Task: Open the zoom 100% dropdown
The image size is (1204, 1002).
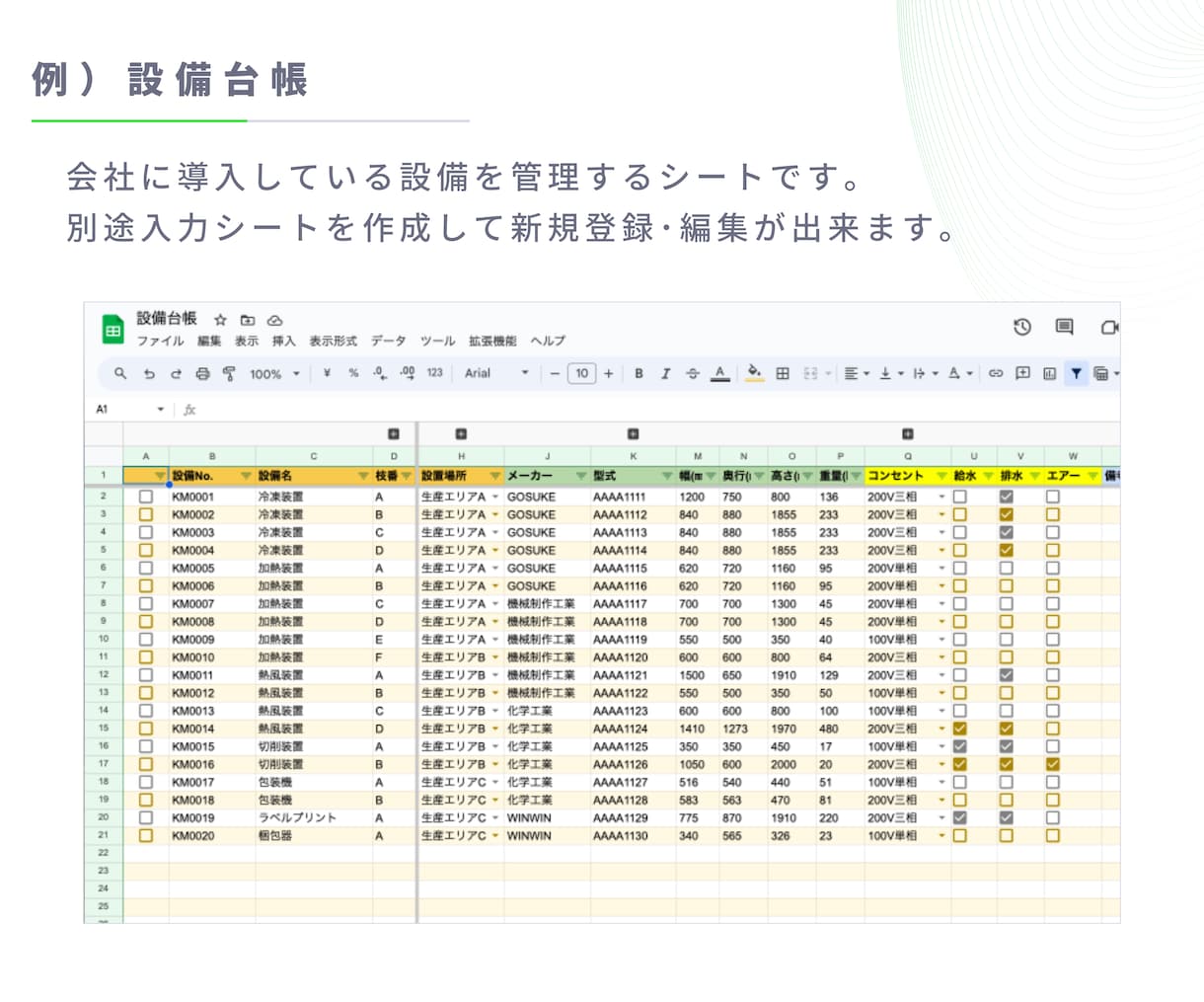Action: (274, 373)
